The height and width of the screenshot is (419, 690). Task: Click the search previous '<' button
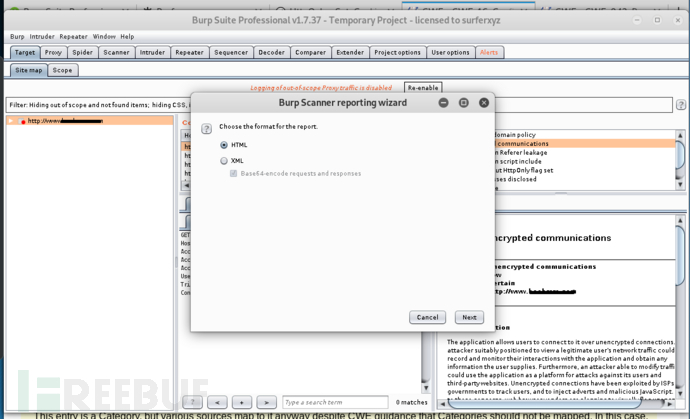(x=217, y=402)
